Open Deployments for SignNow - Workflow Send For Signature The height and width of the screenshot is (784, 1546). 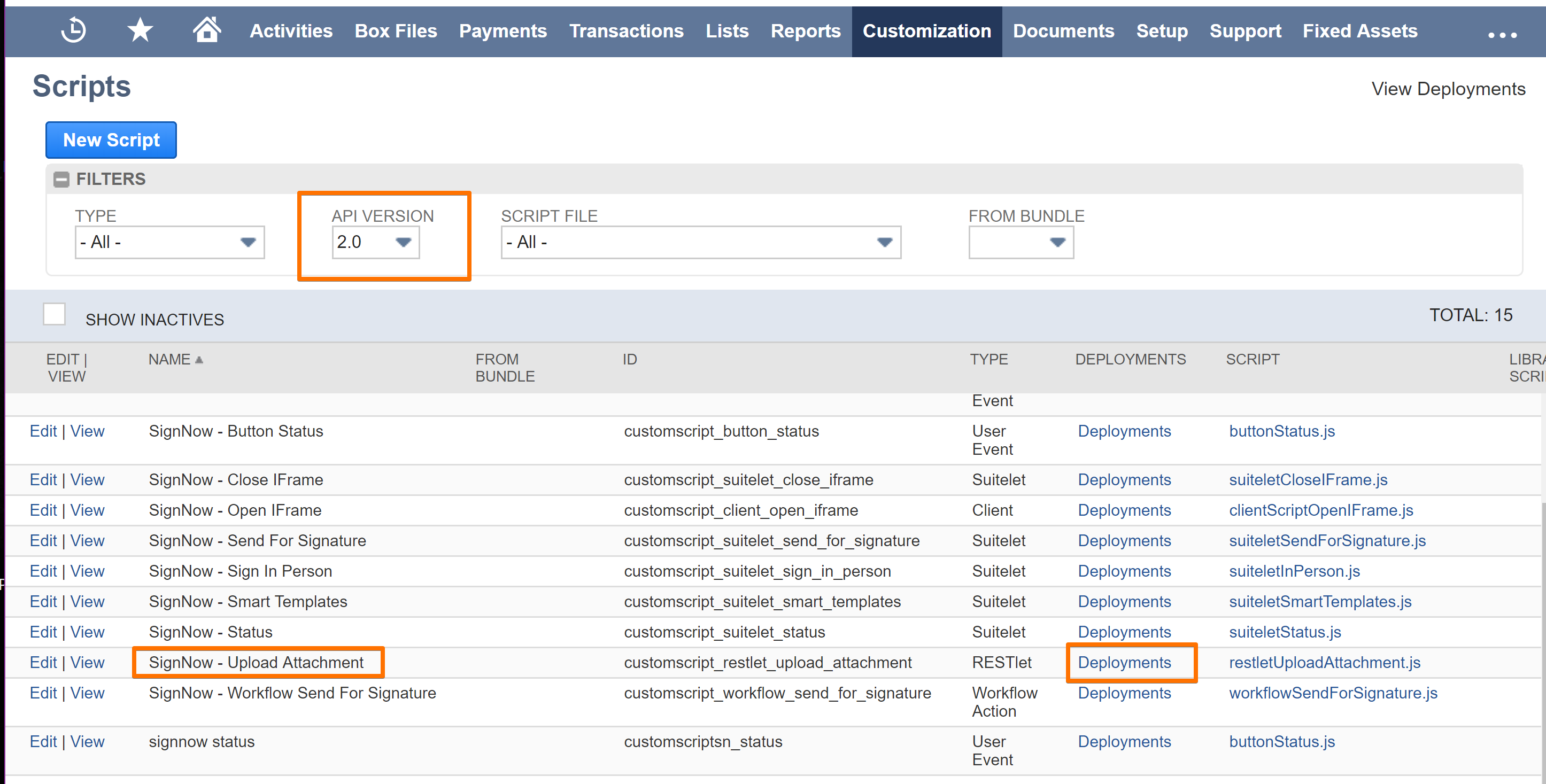coord(1124,694)
